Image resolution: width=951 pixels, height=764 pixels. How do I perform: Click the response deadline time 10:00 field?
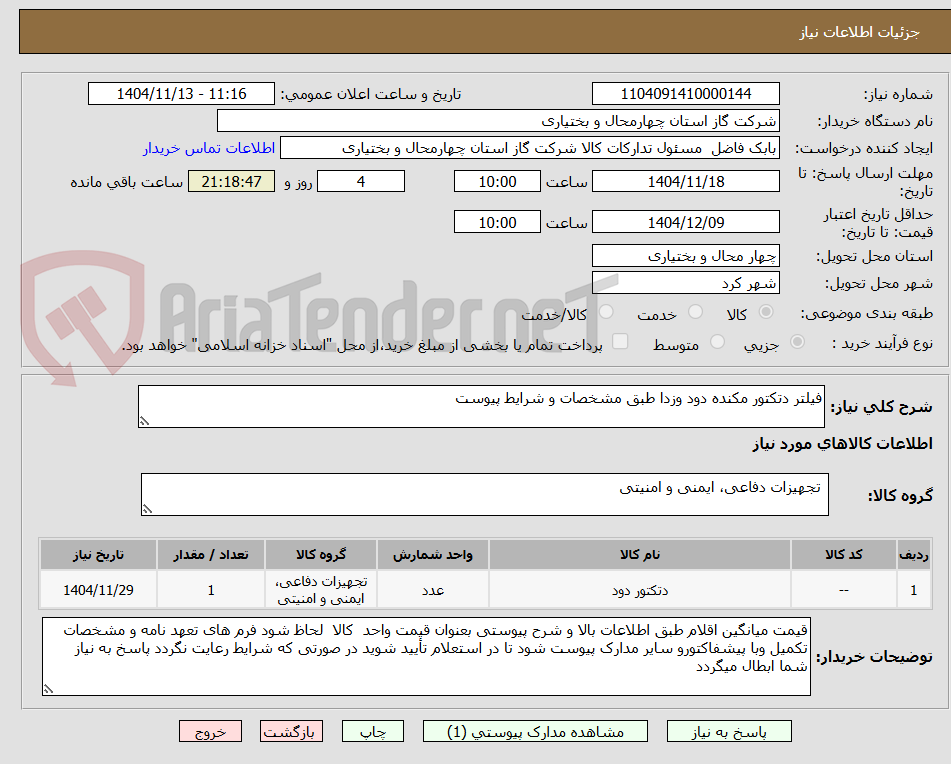click(497, 181)
